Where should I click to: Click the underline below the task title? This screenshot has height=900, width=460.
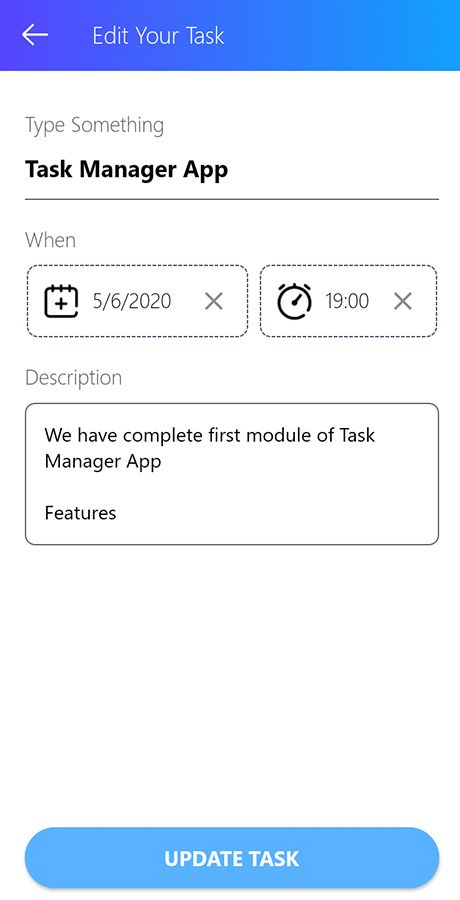click(x=232, y=199)
